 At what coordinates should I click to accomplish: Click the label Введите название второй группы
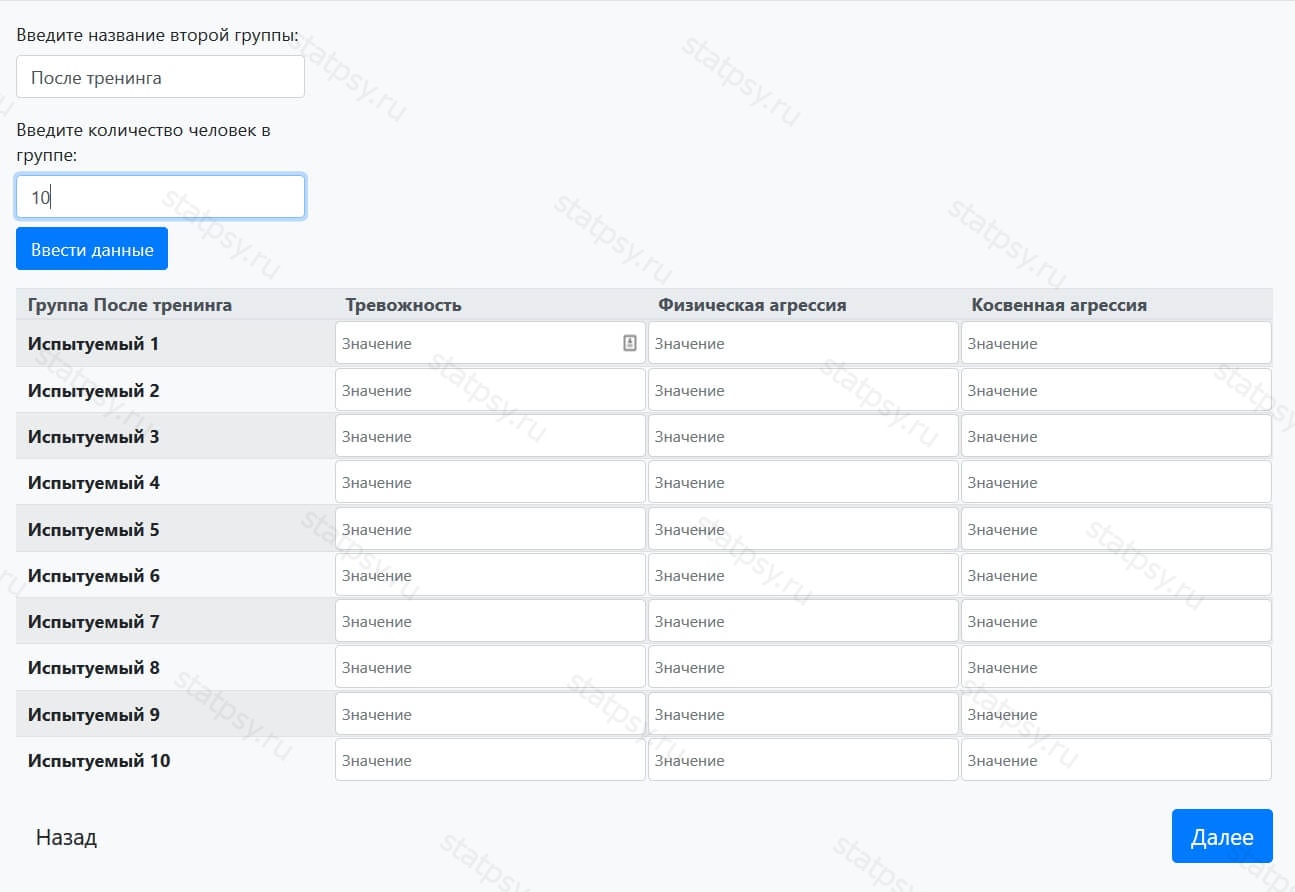[157, 35]
